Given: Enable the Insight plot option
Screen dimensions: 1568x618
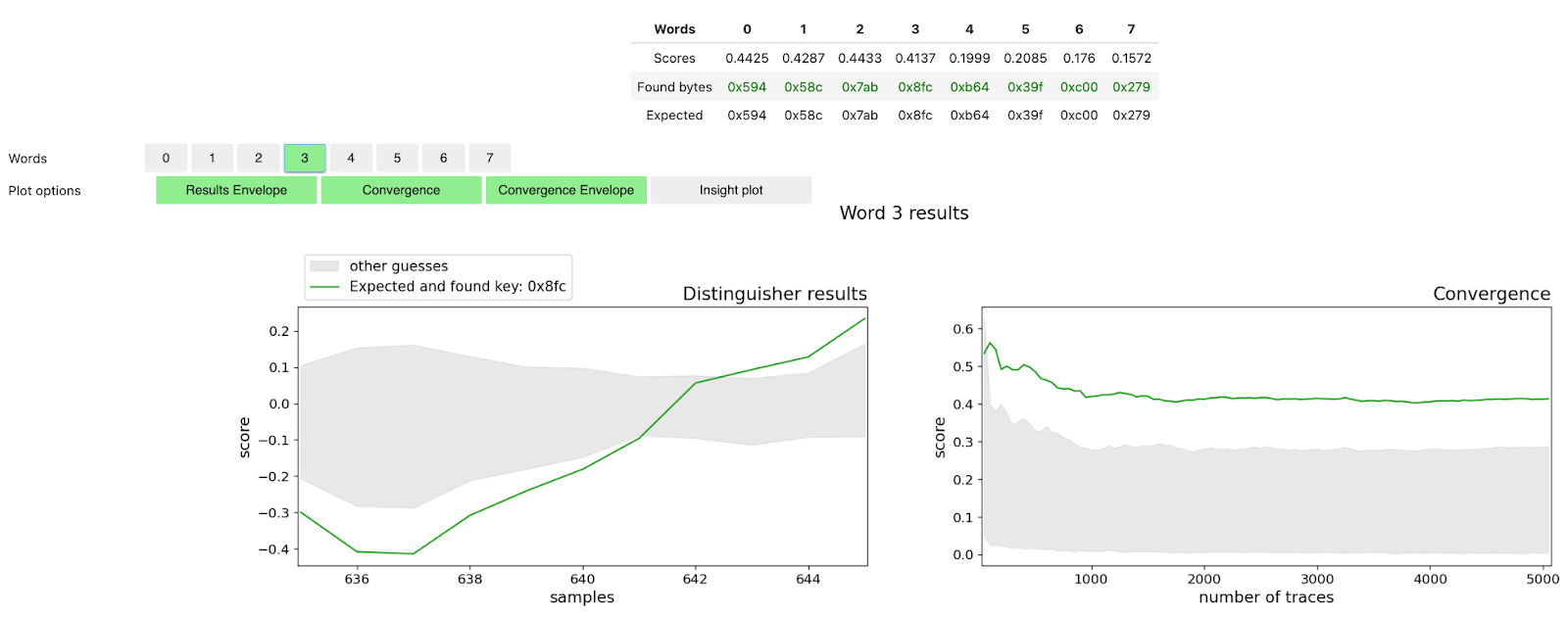Looking at the screenshot, I should (730, 190).
